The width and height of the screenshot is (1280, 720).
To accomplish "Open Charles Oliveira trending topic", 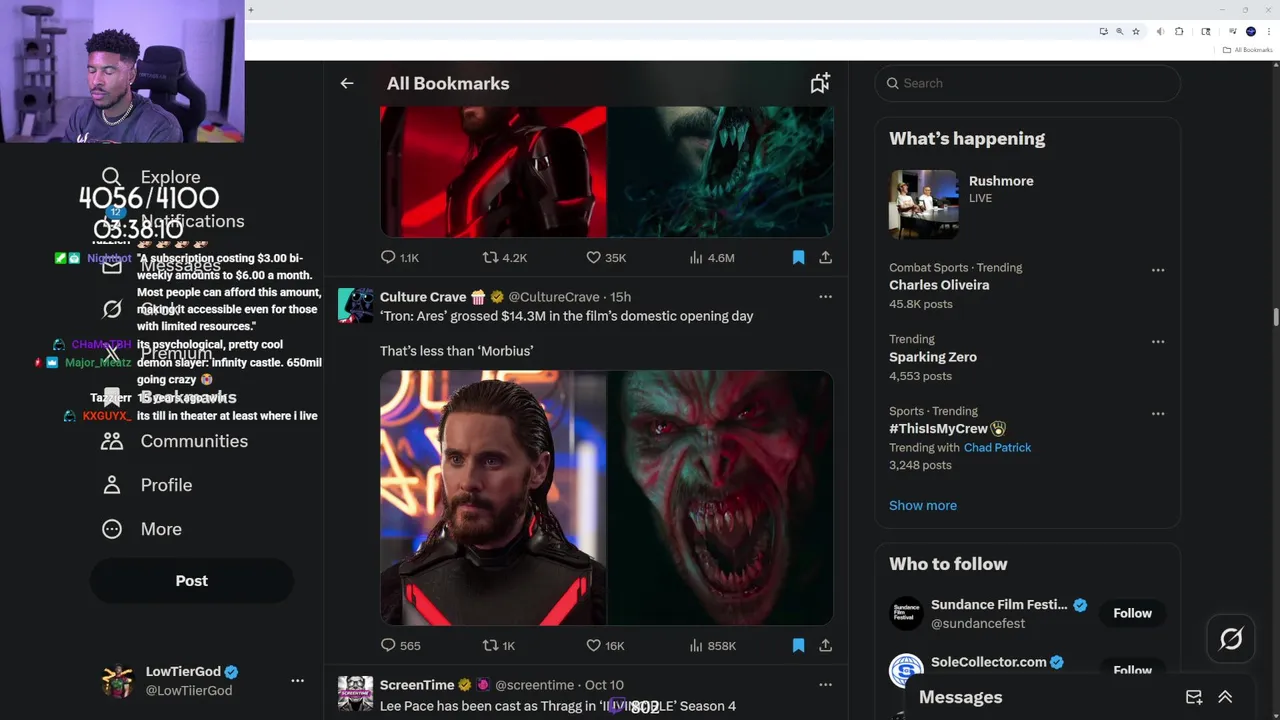I will click(x=939, y=285).
